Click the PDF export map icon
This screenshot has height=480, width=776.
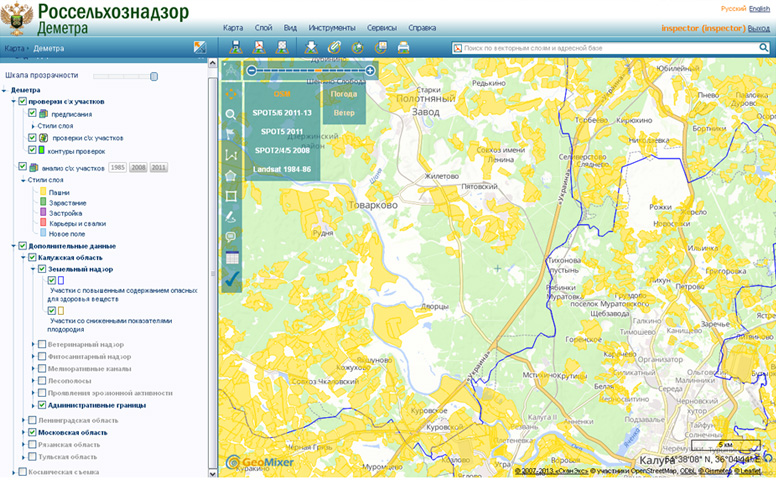click(x=259, y=48)
